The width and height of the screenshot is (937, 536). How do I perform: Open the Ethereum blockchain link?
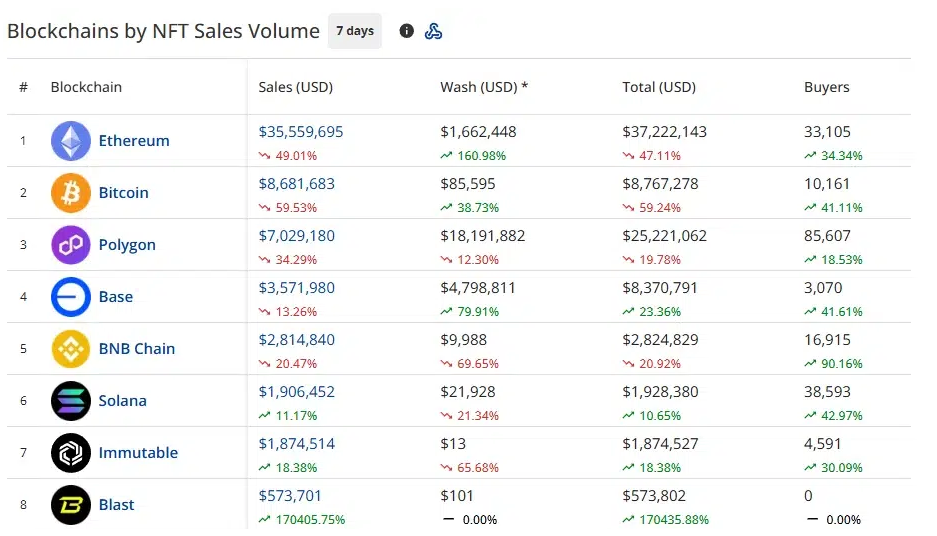pyautogui.click(x=134, y=141)
